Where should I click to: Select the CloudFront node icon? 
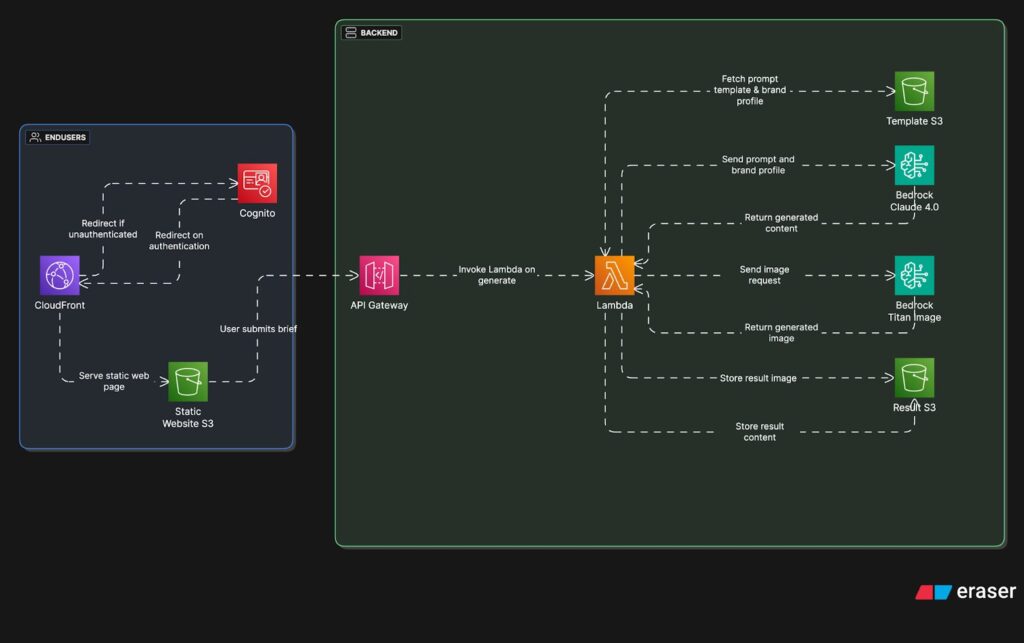point(60,275)
